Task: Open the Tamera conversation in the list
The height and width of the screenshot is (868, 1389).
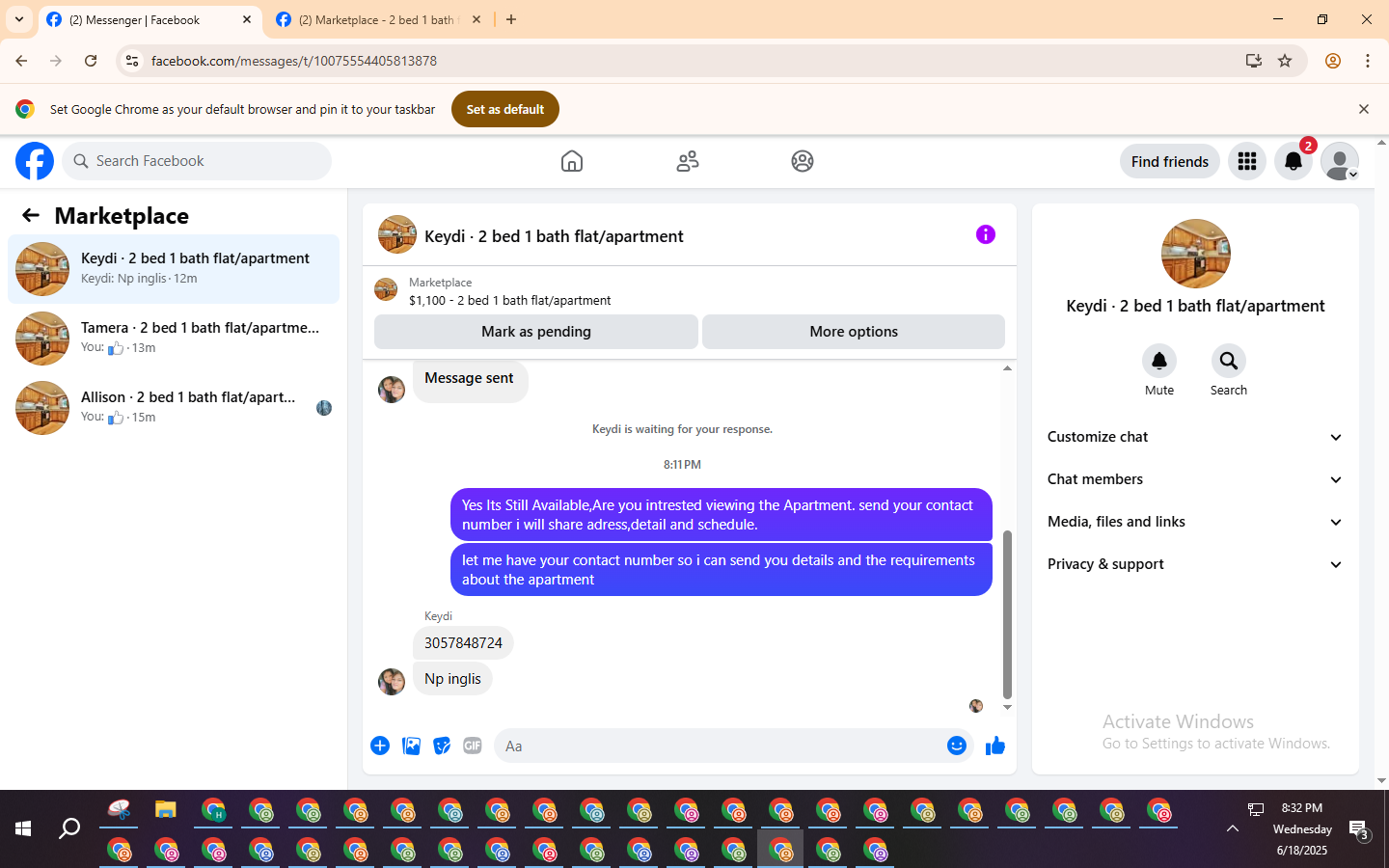Action: coord(174,339)
